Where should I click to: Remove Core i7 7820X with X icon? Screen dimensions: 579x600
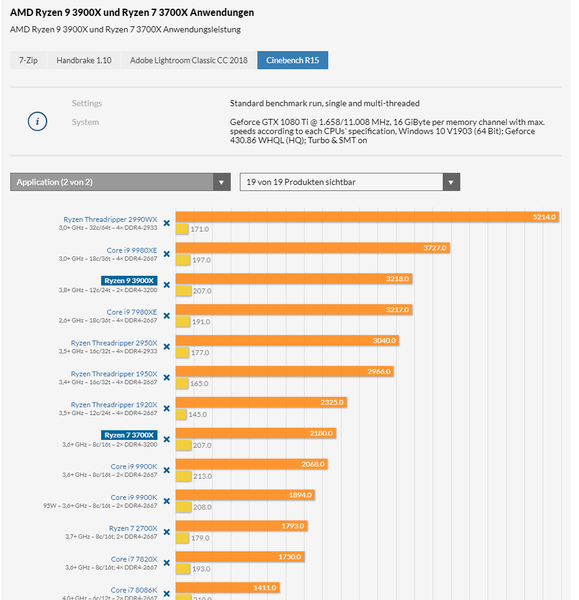166,563
